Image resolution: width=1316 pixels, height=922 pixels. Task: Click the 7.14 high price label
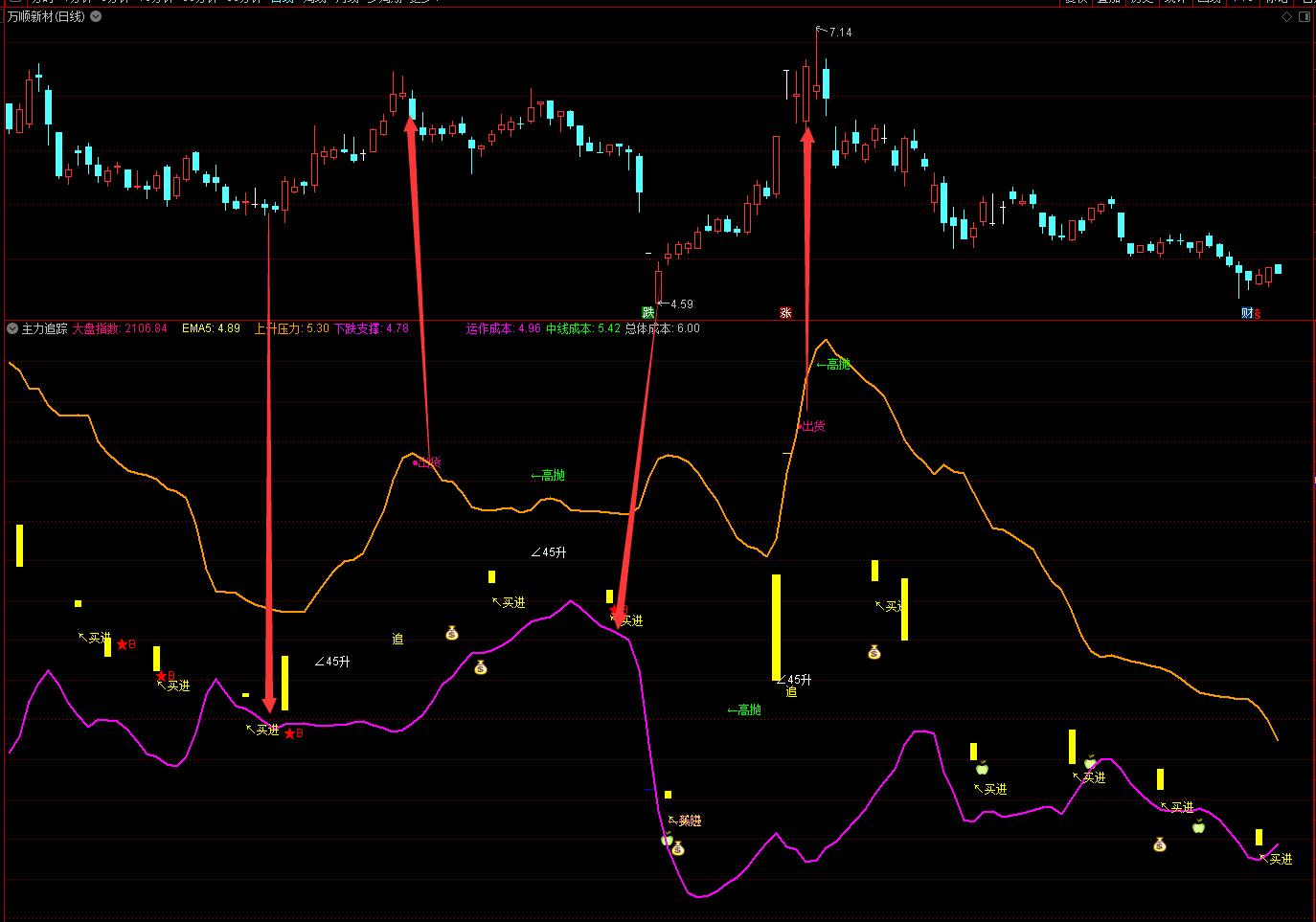coord(841,33)
